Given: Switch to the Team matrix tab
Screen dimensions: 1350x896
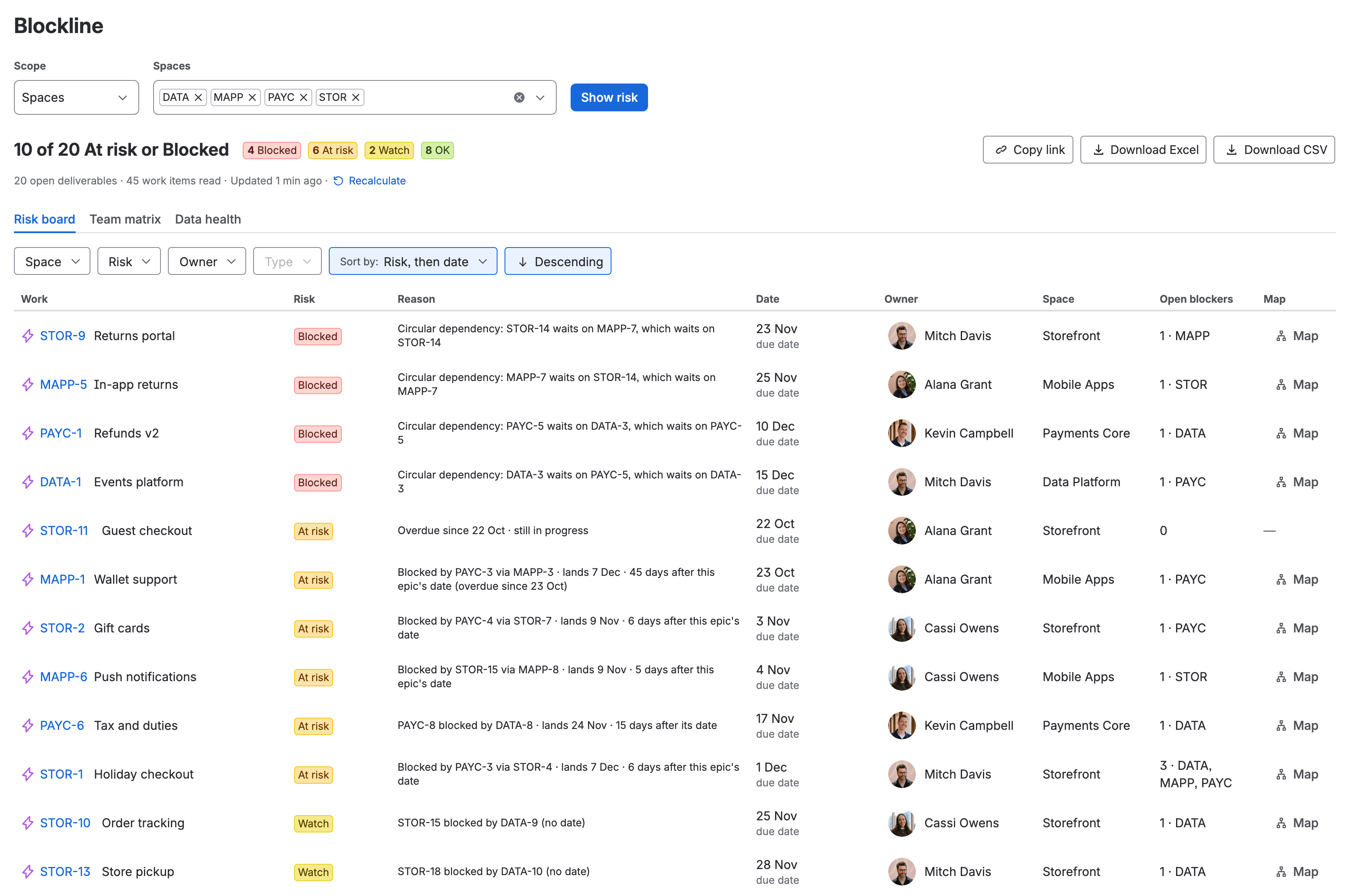Looking at the screenshot, I should pyautogui.click(x=125, y=219).
